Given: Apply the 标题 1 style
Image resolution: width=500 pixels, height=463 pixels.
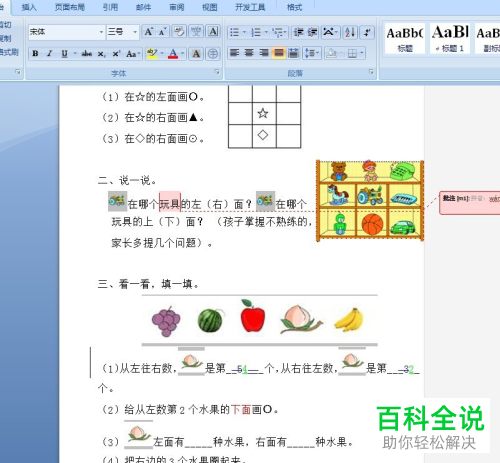Looking at the screenshot, I should click(450, 38).
